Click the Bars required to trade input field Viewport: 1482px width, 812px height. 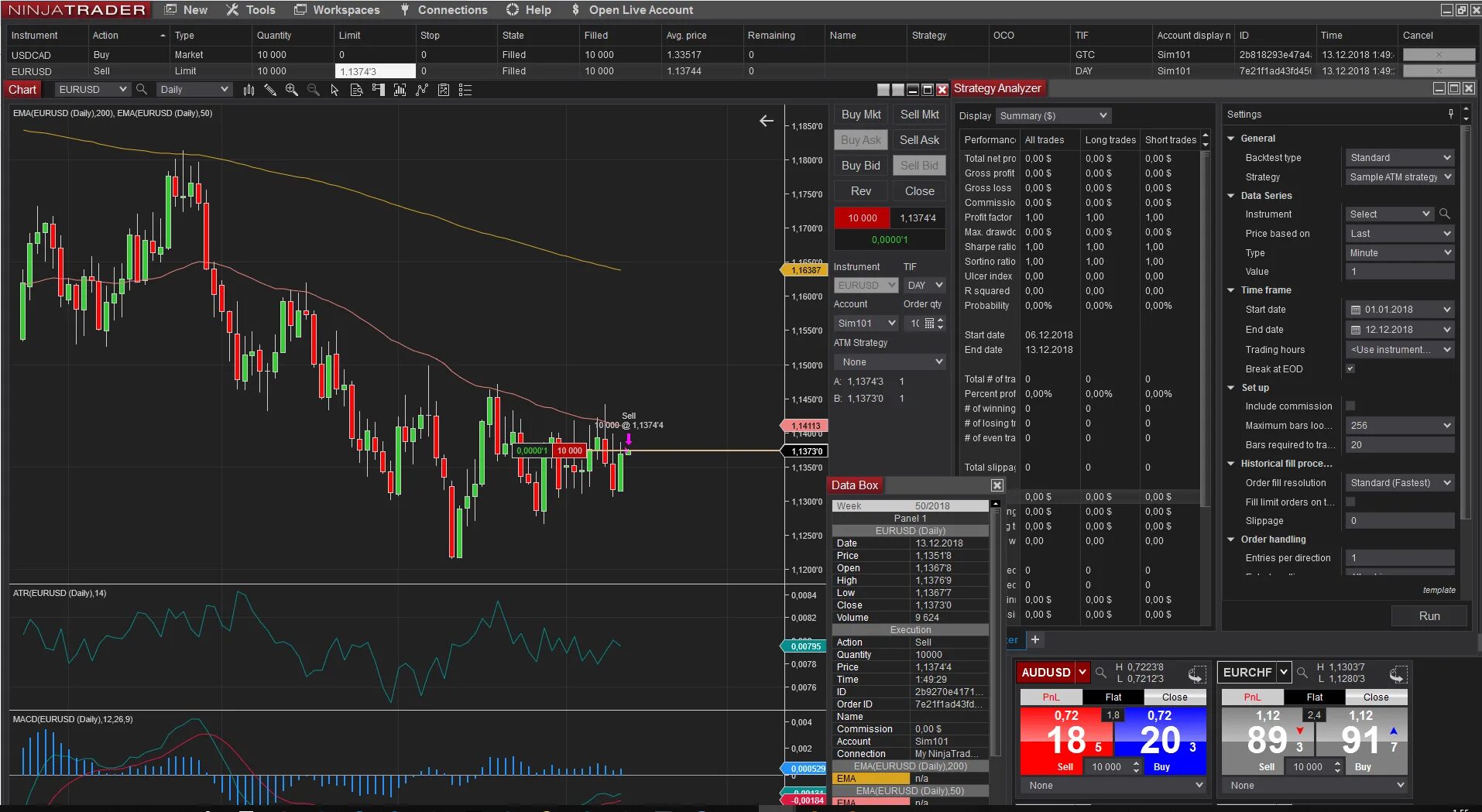(x=1400, y=445)
